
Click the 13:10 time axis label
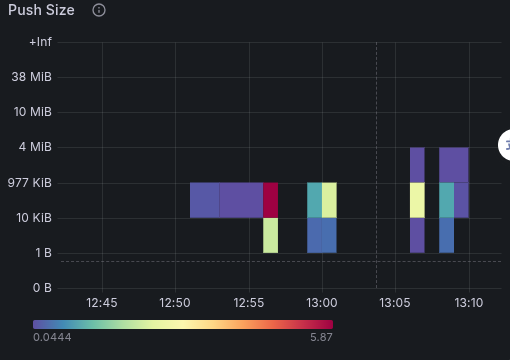[469, 303]
